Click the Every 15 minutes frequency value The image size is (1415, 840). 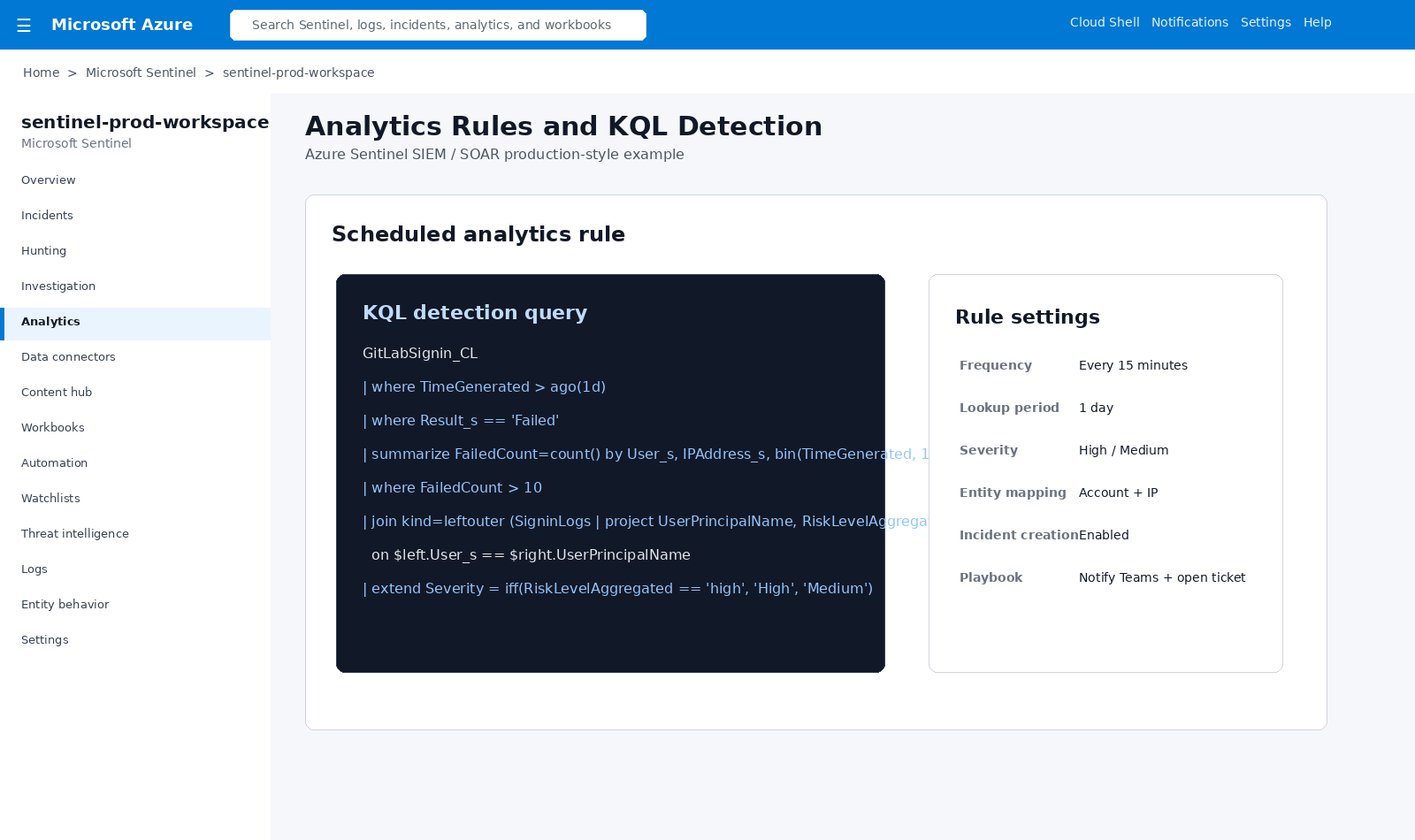pyautogui.click(x=1133, y=365)
